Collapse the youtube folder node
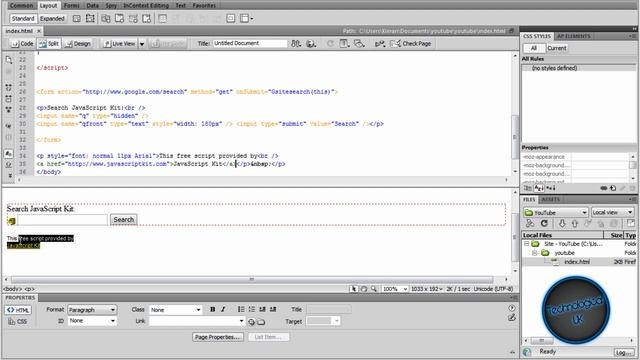Image resolution: width=640 pixels, height=360 pixels. click(x=534, y=253)
